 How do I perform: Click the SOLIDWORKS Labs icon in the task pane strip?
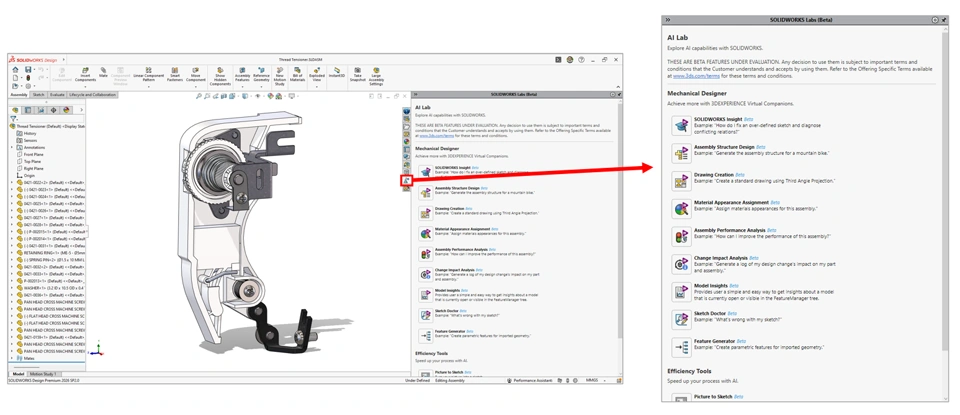(x=407, y=181)
